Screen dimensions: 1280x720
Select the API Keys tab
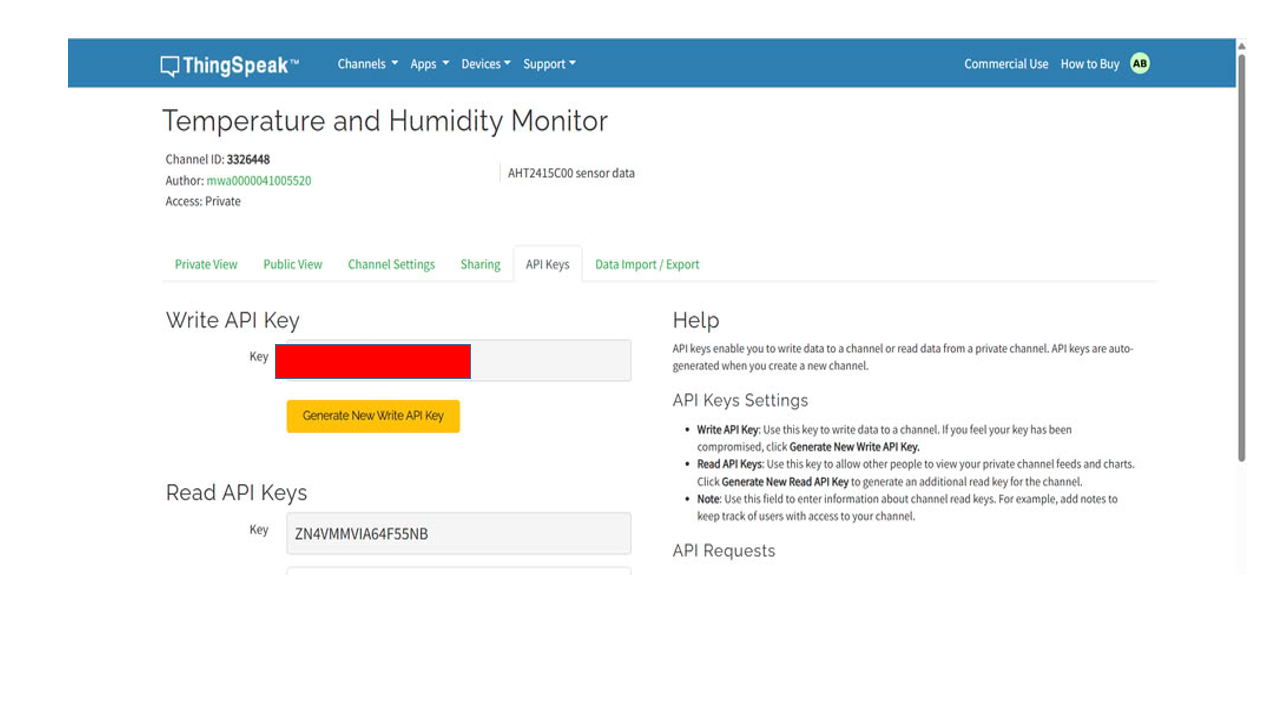pos(547,265)
